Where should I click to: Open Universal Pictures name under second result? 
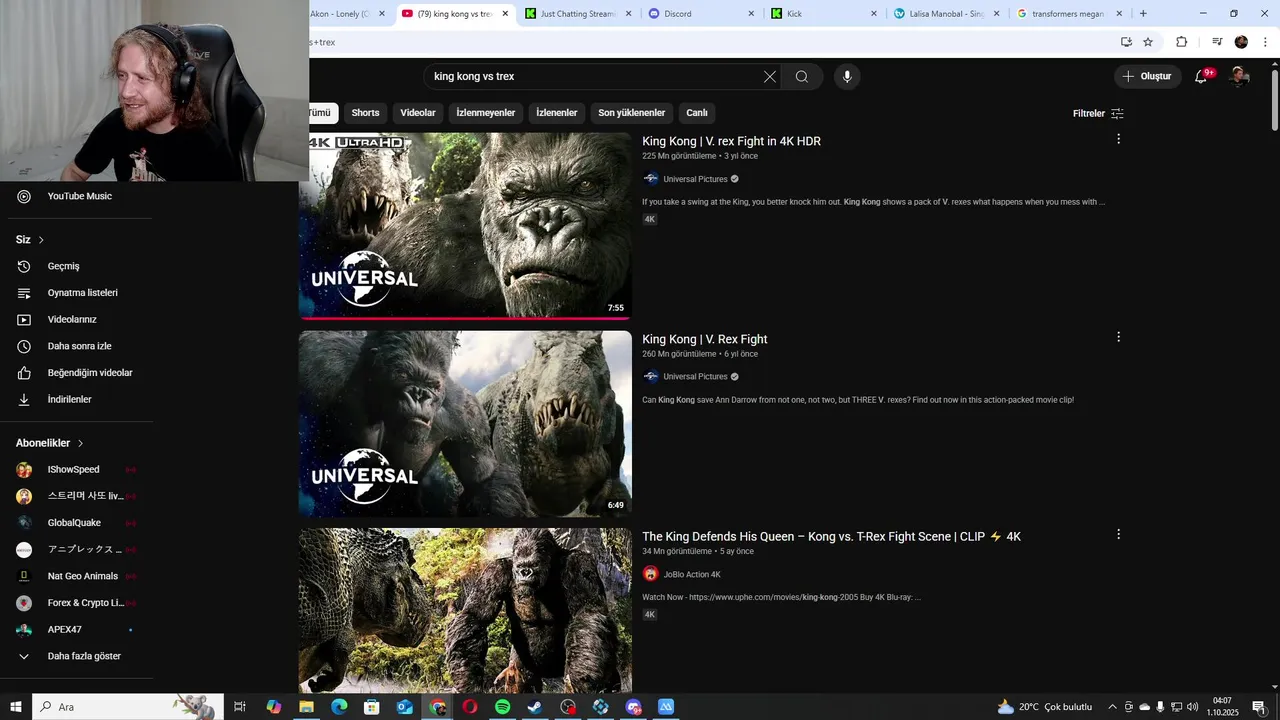coord(695,377)
